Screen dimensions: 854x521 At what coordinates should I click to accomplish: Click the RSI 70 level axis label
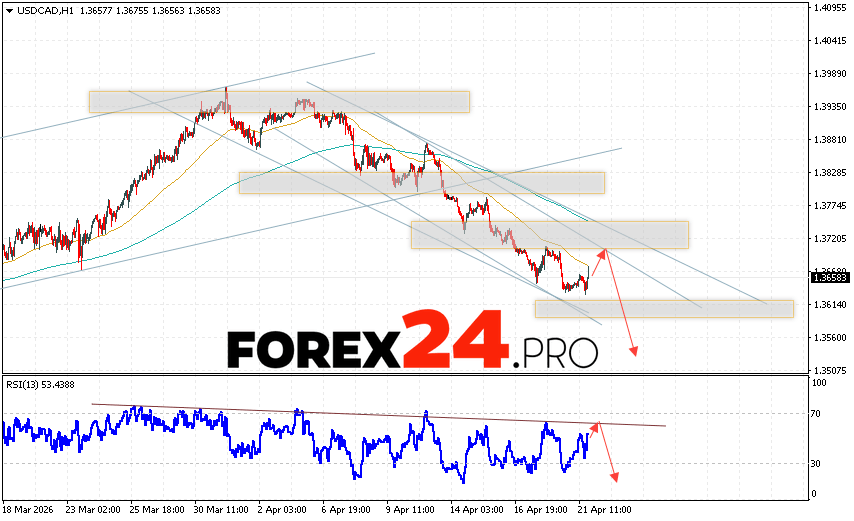[x=817, y=413]
